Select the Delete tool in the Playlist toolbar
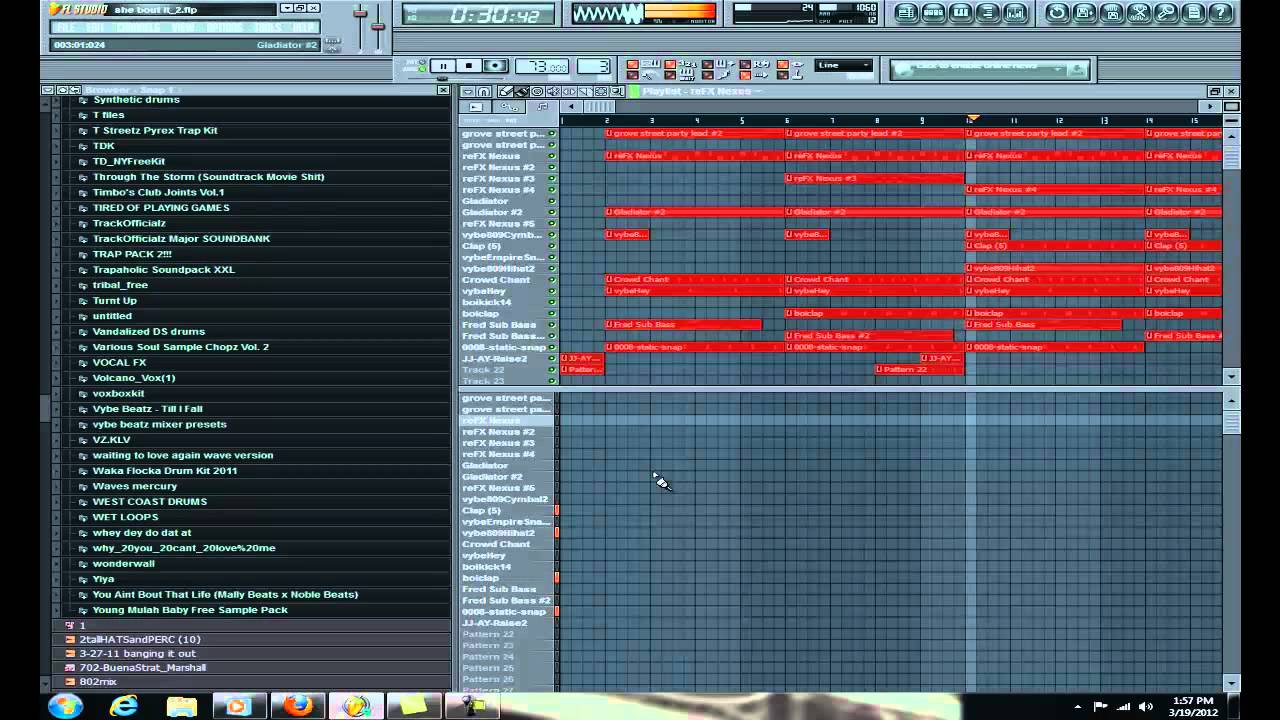 click(538, 92)
